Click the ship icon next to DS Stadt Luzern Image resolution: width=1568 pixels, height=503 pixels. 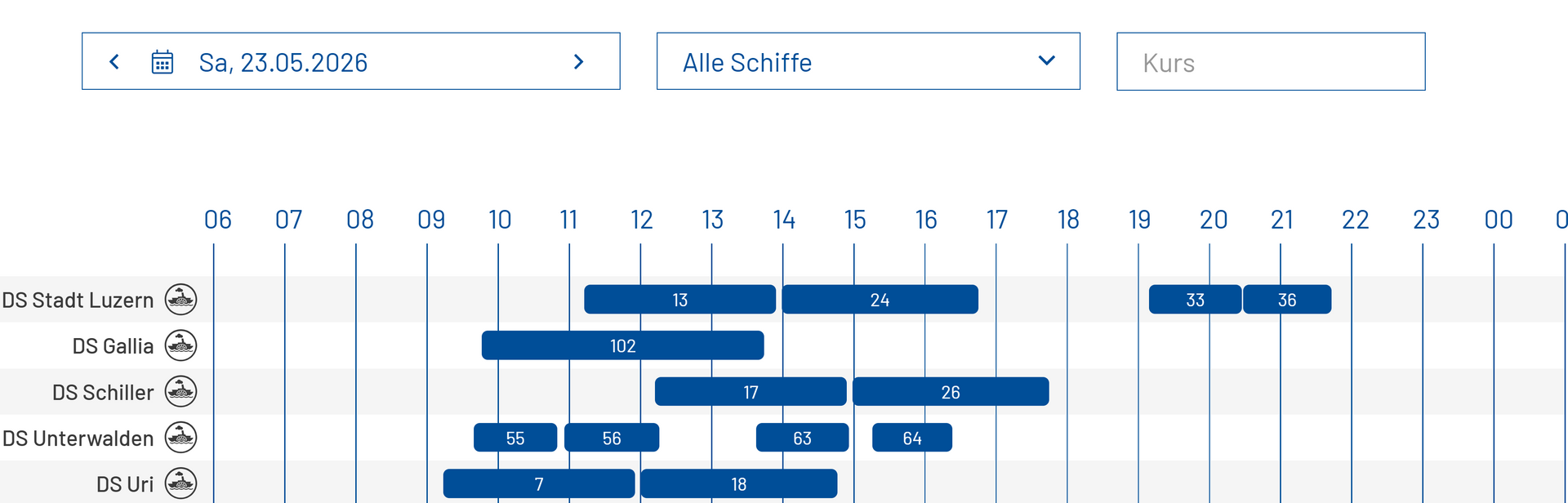point(181,300)
